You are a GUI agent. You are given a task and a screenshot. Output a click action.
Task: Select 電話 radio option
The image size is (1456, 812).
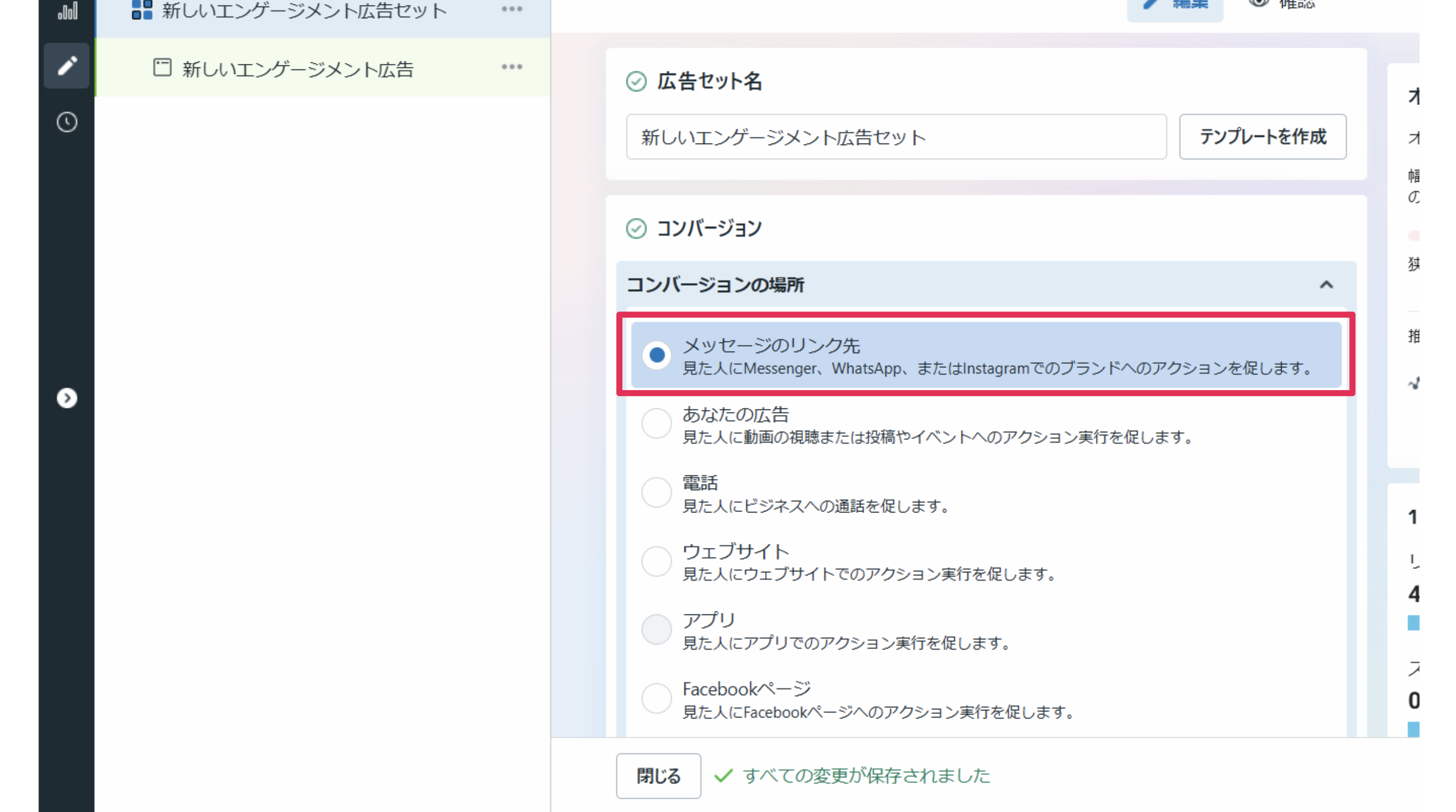[656, 492]
